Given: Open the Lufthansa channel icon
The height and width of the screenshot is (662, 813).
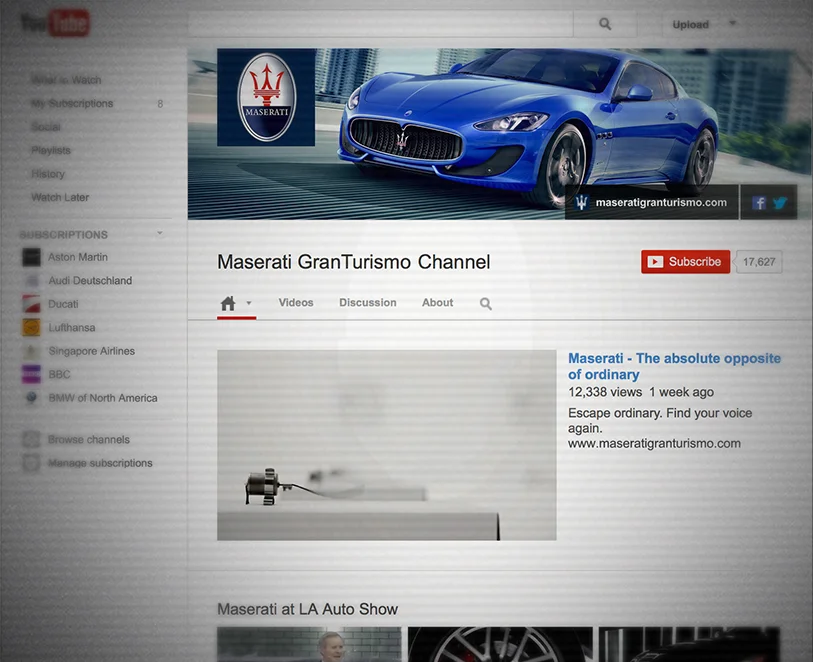Looking at the screenshot, I should [31, 327].
